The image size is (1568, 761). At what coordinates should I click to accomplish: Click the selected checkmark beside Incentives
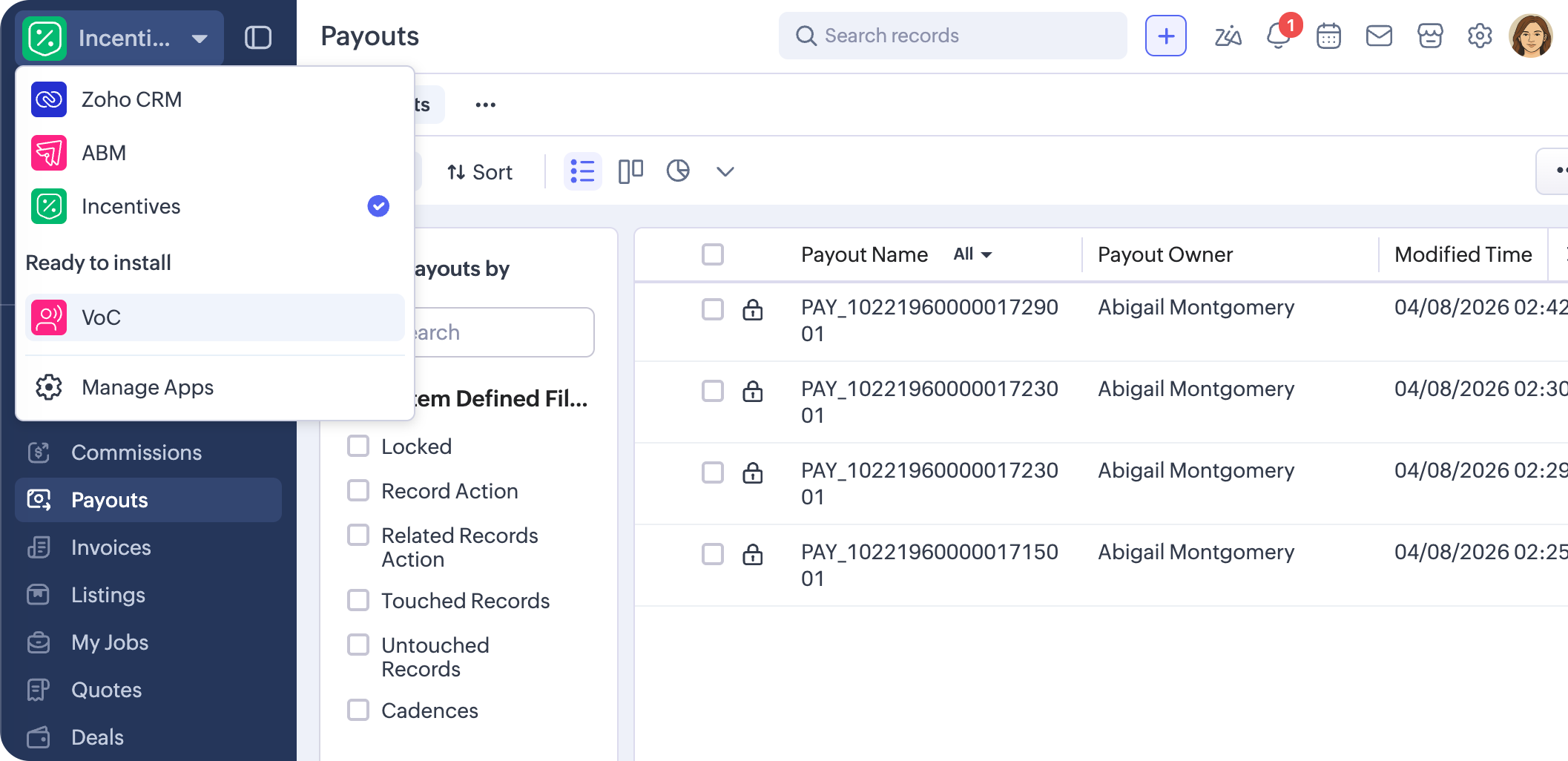coord(378,206)
